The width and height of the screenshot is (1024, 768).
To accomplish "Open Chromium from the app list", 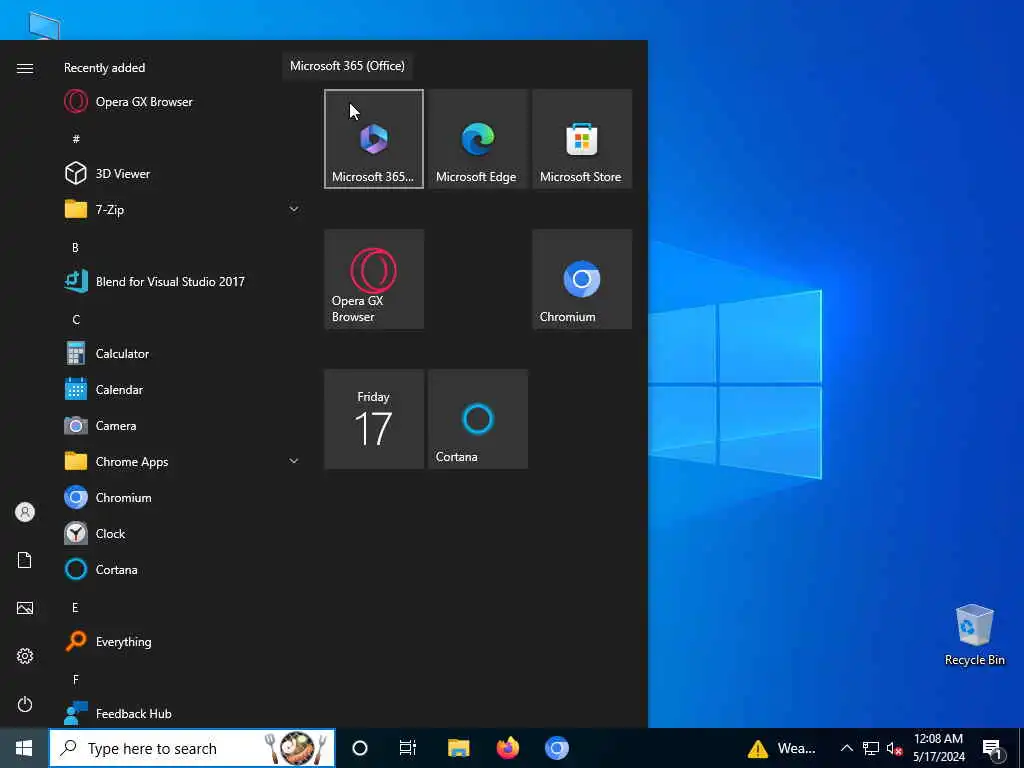I will pos(181,498).
